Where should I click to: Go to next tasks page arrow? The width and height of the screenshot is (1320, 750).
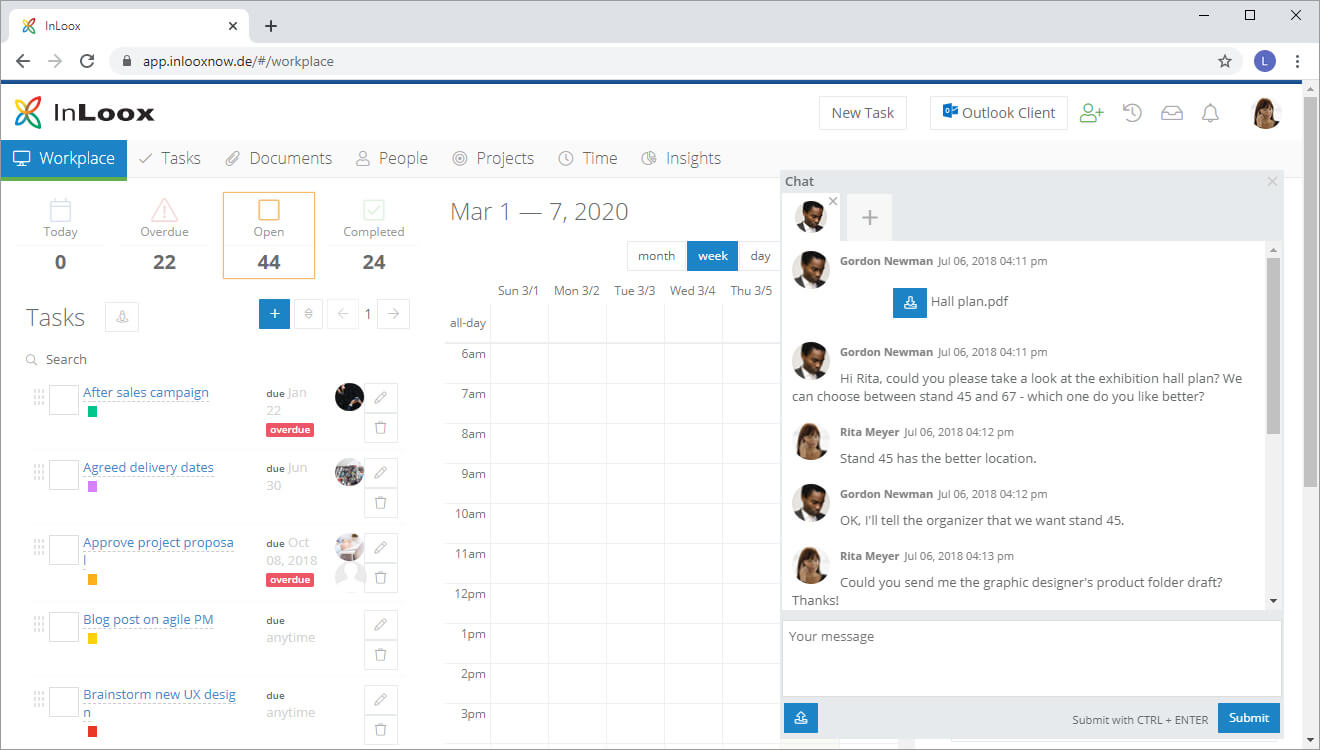point(393,313)
